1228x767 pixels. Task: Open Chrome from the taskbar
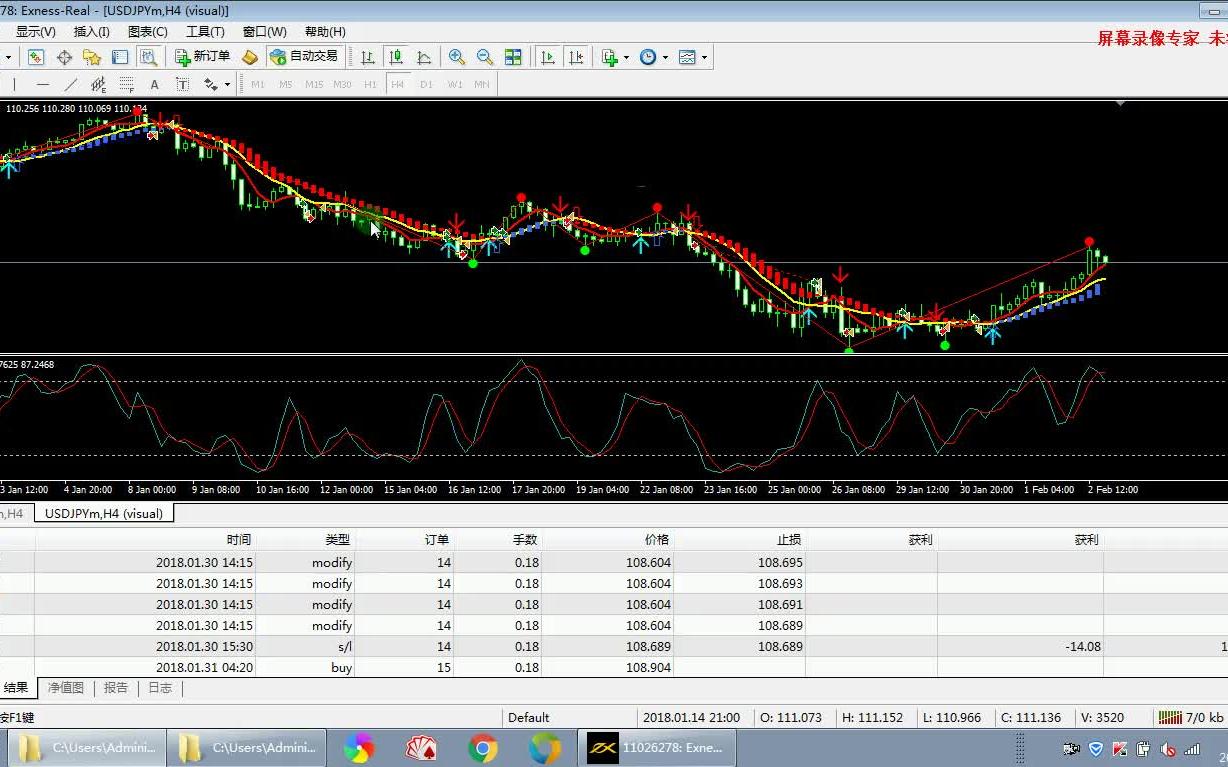482,747
